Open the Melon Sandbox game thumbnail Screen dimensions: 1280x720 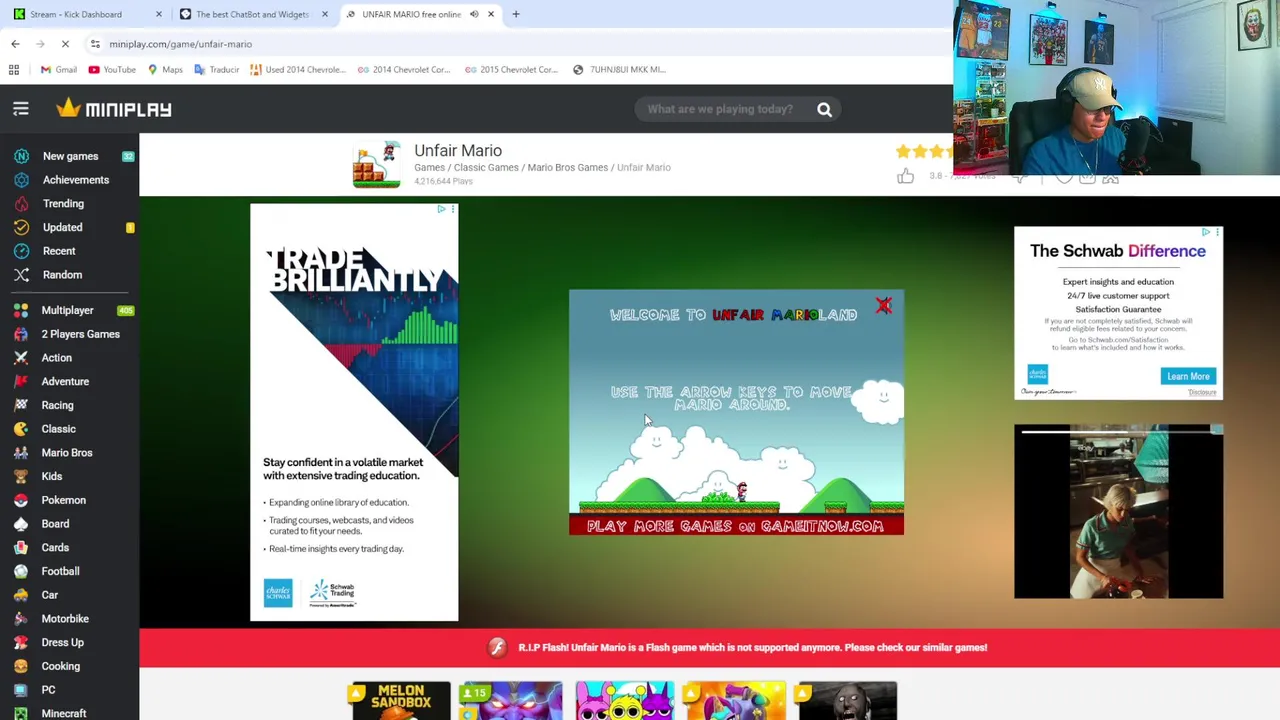click(400, 701)
